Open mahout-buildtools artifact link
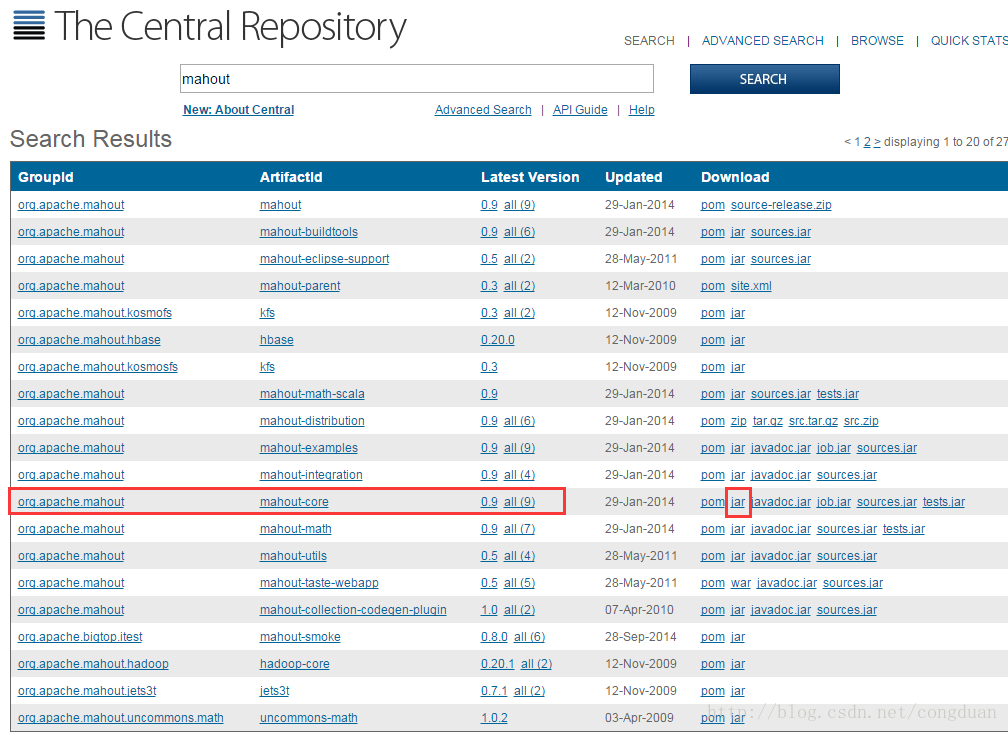This screenshot has height=732, width=1008. (309, 232)
